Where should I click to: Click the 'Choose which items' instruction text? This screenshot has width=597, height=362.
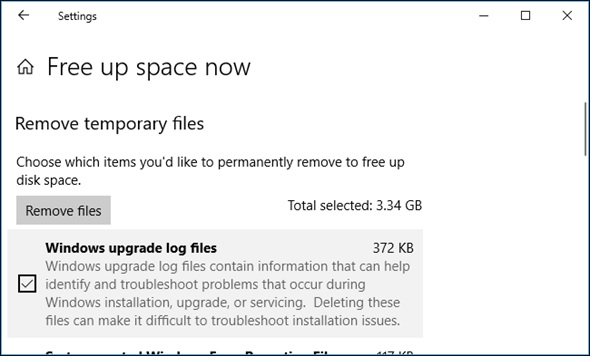tap(210, 171)
